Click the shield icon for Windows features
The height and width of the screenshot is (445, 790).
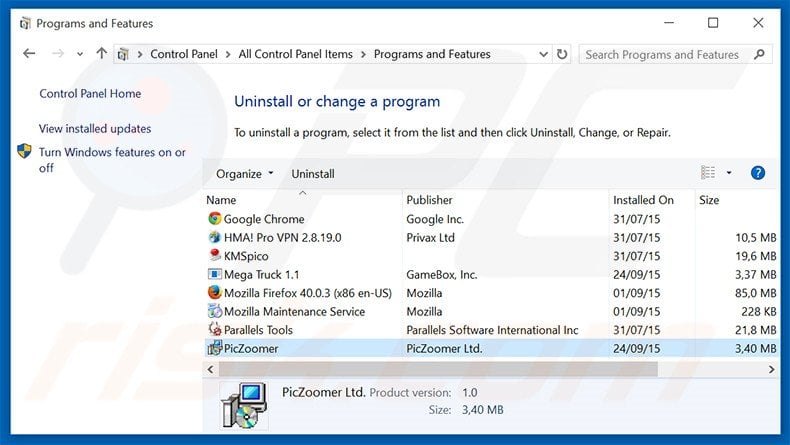pyautogui.click(x=24, y=151)
